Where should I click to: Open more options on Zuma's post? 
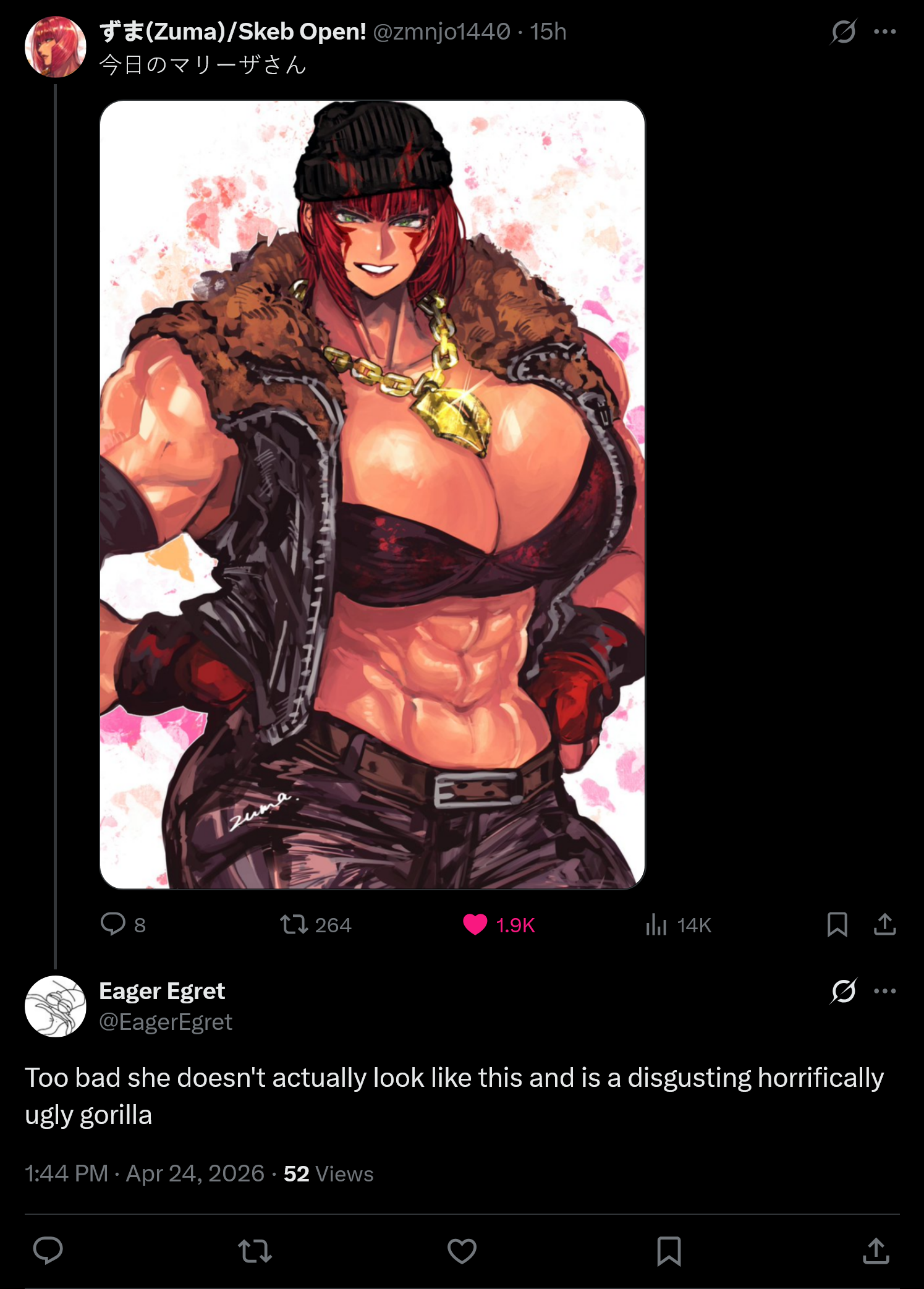[884, 32]
